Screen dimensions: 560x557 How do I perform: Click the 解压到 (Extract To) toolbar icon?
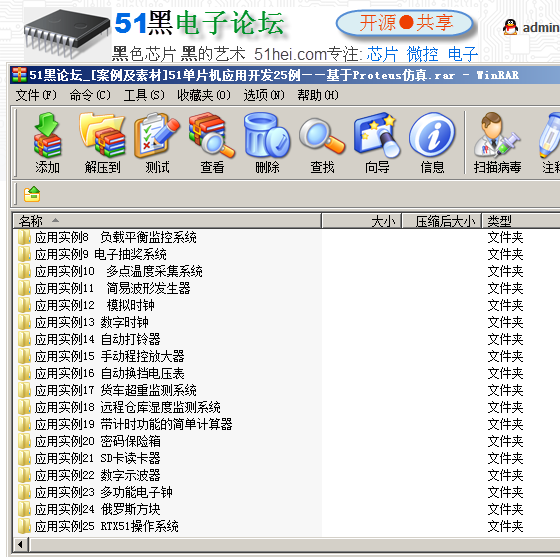point(102,142)
